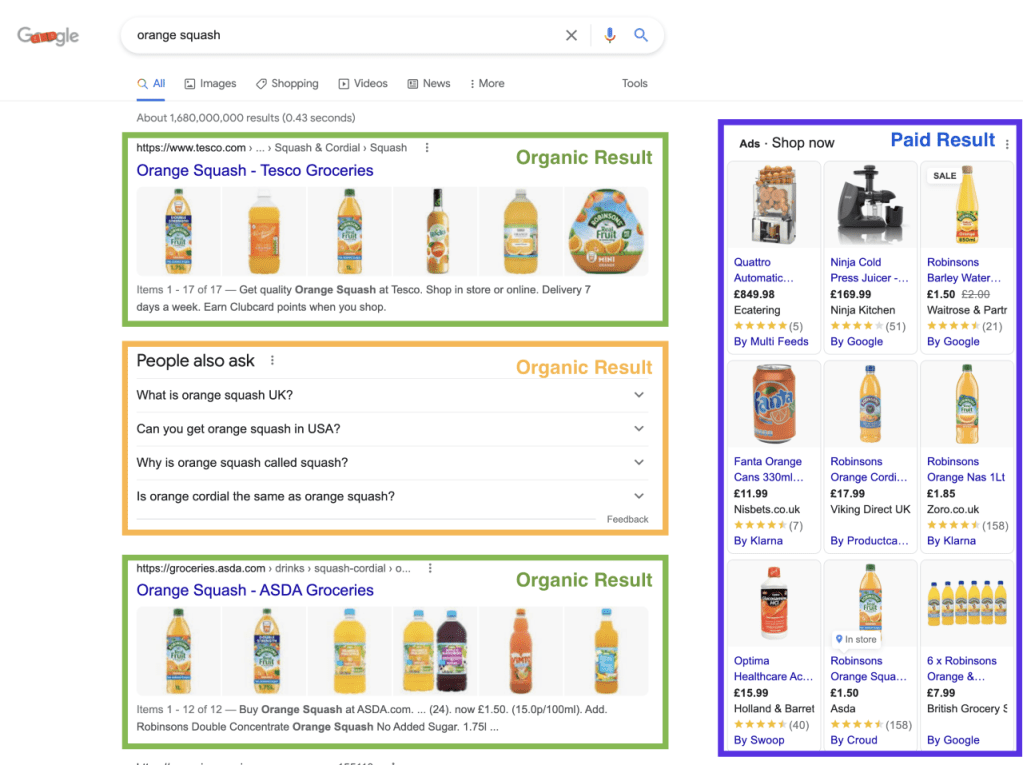Image resolution: width=1023 pixels, height=765 pixels.
Task: Click the six-bottle Robinsons pack image
Action: tap(967, 604)
